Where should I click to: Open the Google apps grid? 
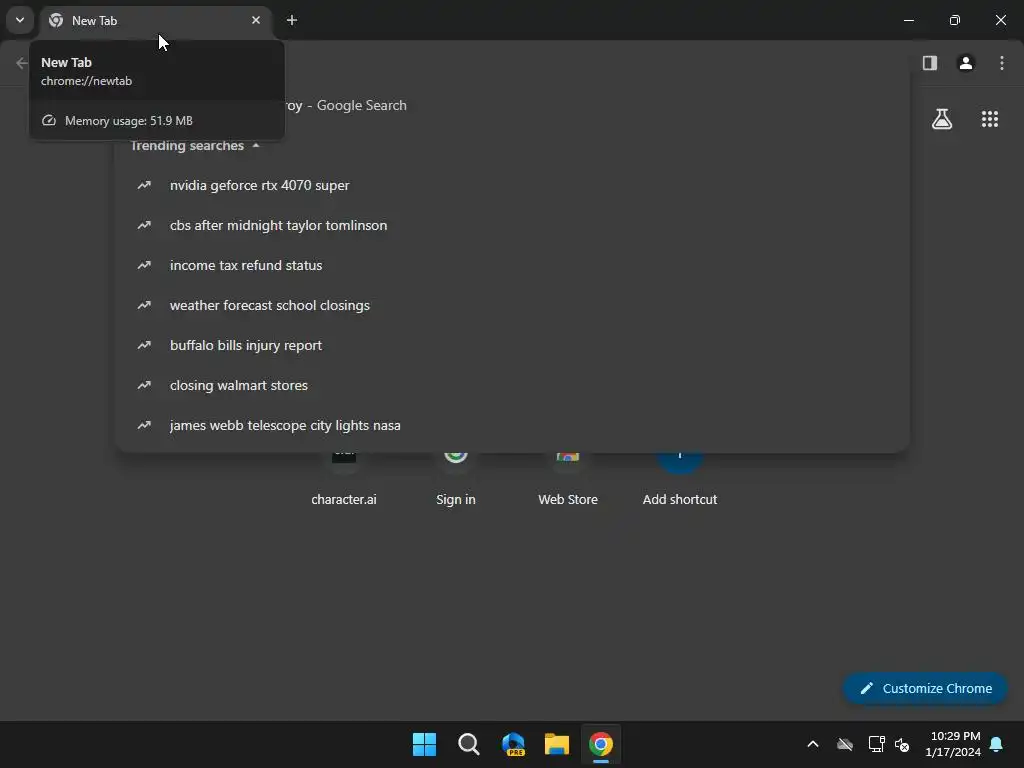pos(989,119)
